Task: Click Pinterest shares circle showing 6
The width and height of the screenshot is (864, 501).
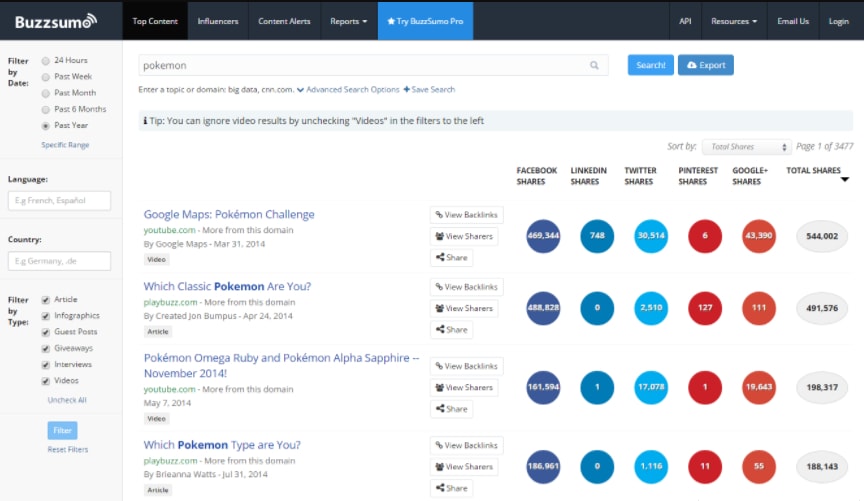Action: click(705, 236)
